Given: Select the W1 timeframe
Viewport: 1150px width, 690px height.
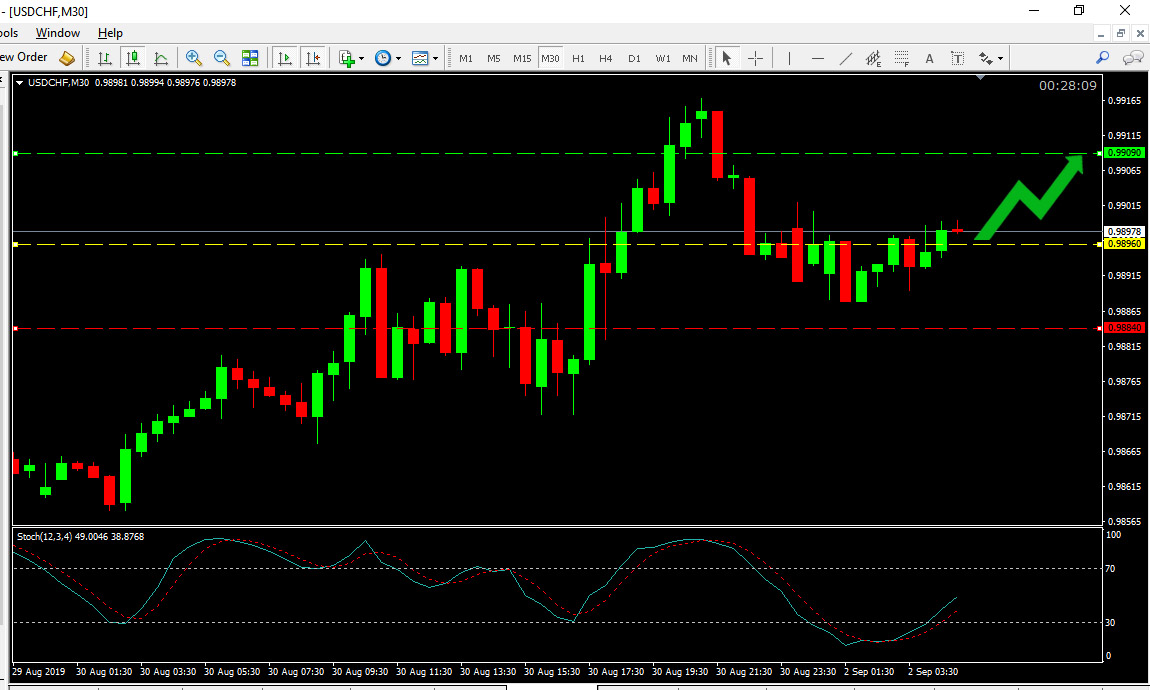Looking at the screenshot, I should pos(663,58).
